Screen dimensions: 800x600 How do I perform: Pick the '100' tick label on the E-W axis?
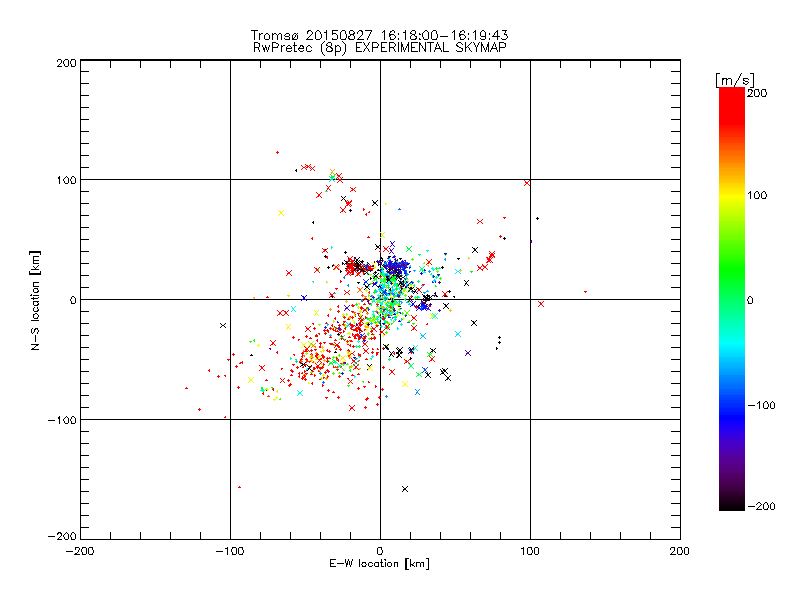(x=530, y=552)
